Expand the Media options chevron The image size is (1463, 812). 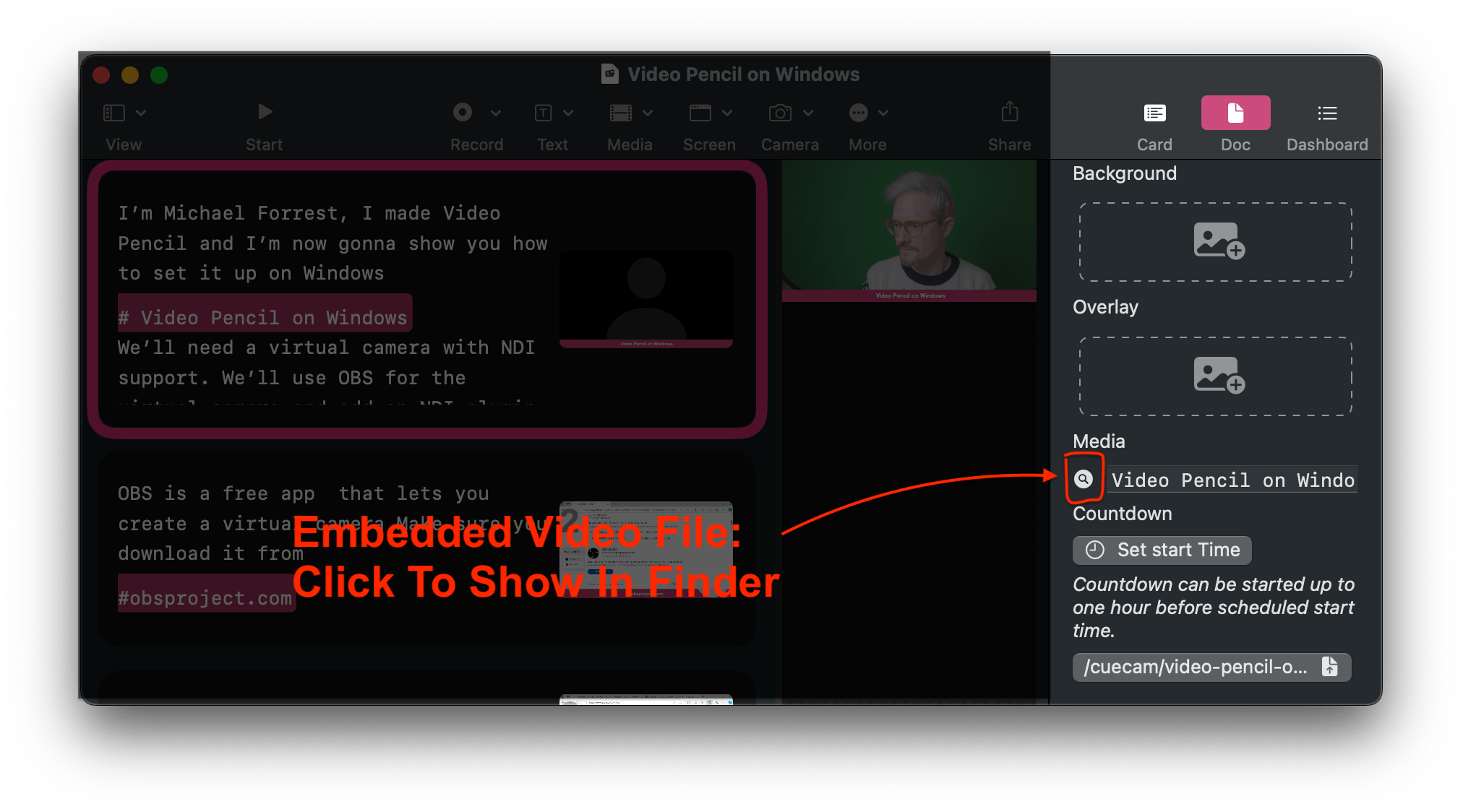[648, 113]
